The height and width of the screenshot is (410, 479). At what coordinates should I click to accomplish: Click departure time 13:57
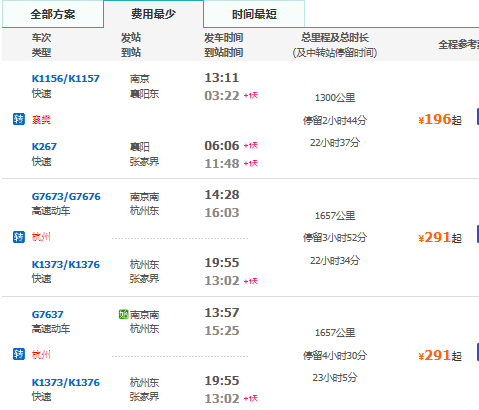tap(222, 313)
